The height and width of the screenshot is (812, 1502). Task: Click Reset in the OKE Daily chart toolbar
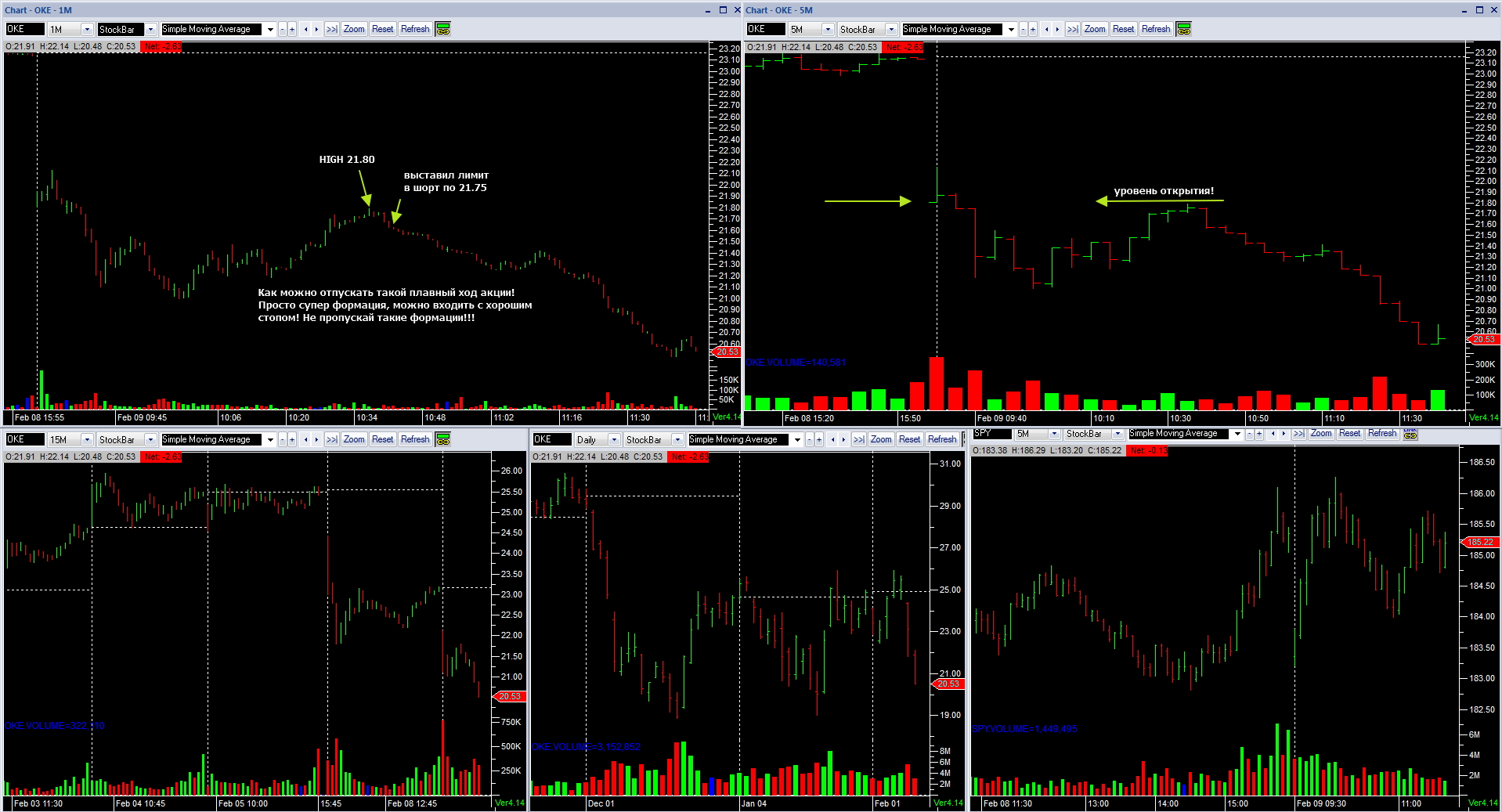click(910, 439)
